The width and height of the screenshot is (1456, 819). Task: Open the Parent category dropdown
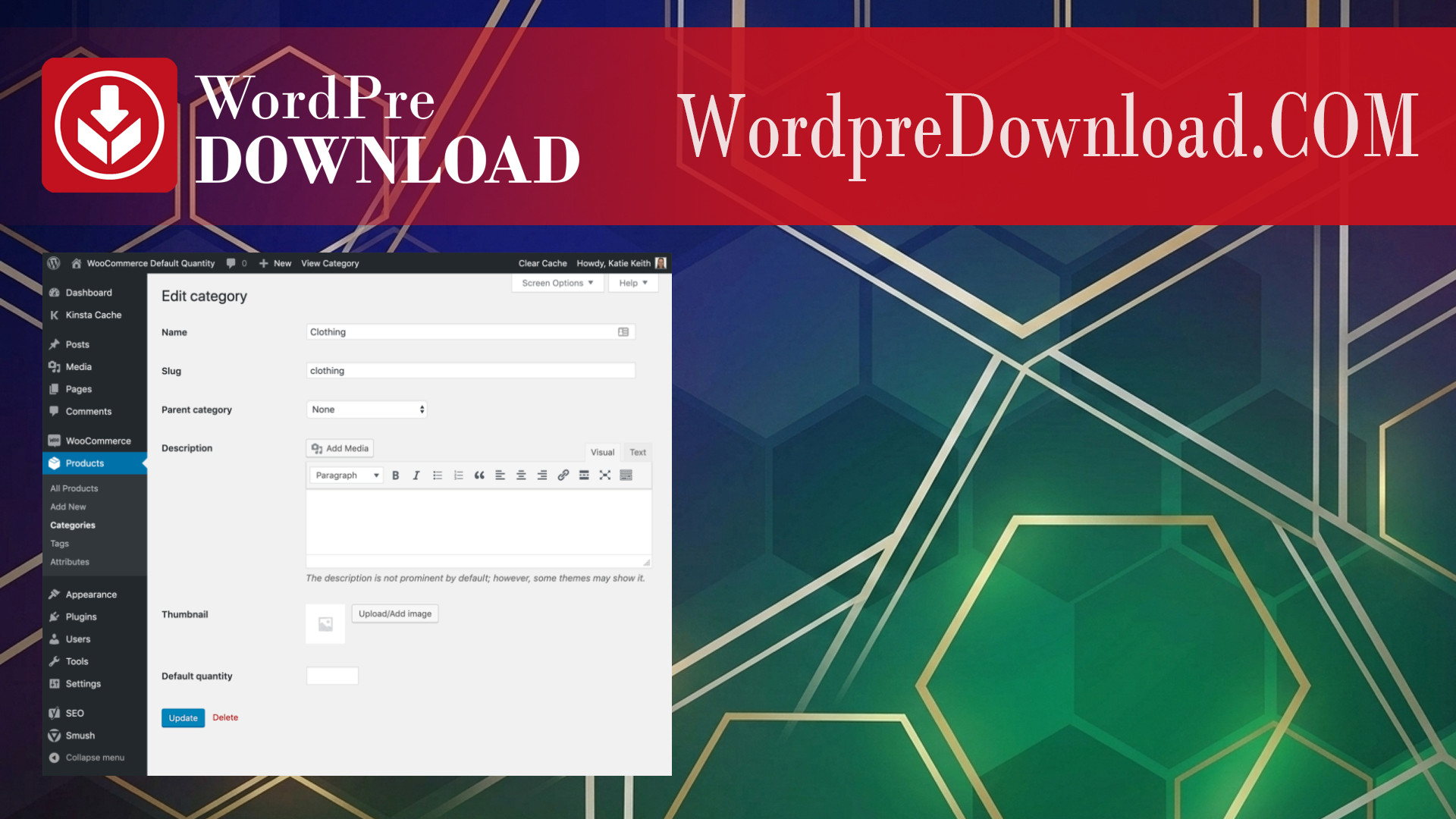[x=367, y=409]
